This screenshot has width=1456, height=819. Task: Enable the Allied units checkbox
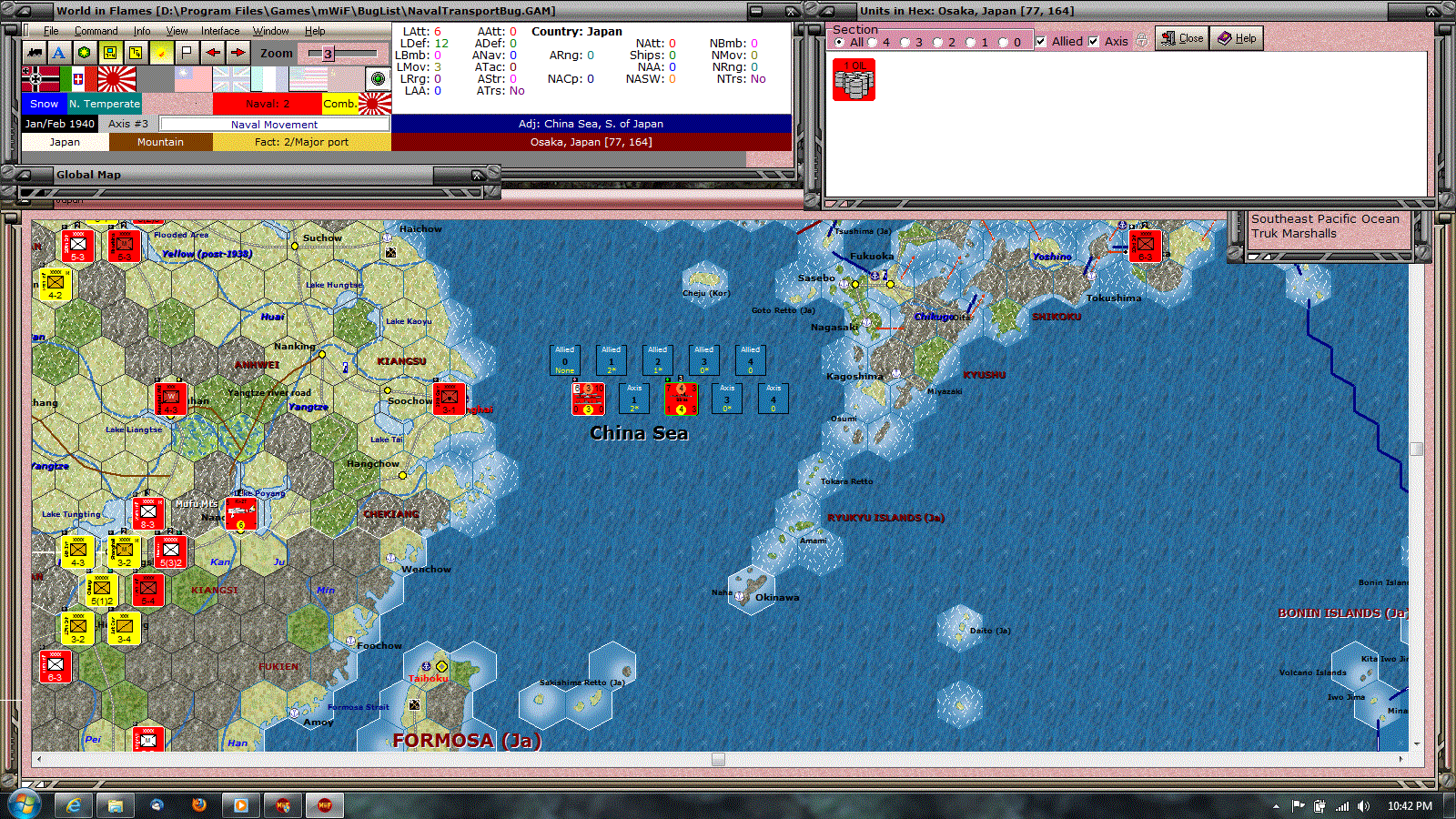pos(1039,40)
